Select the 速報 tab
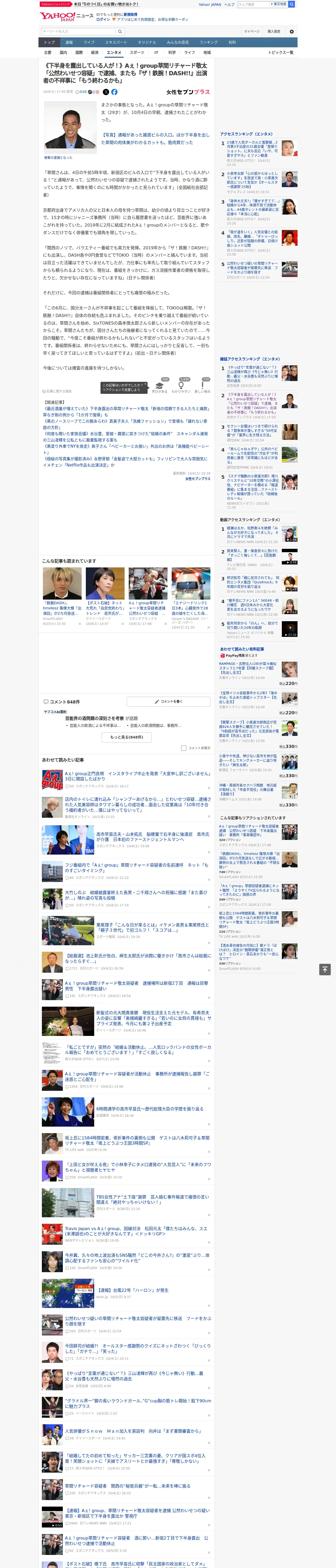This screenshot has width=336, height=1568. pos(69,43)
